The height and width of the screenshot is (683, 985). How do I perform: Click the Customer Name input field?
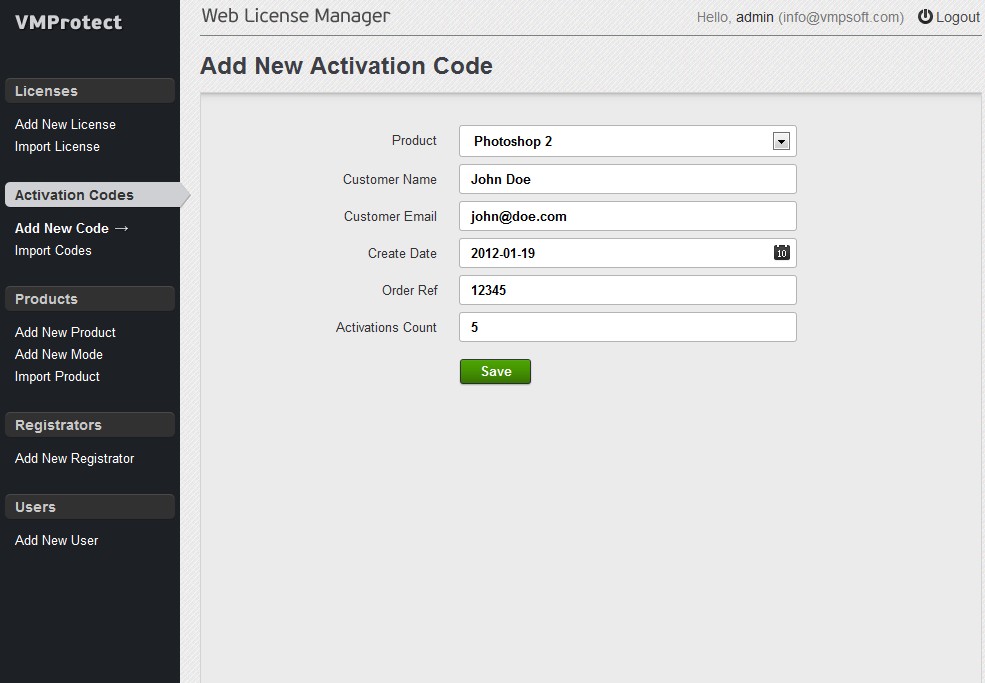pos(628,179)
